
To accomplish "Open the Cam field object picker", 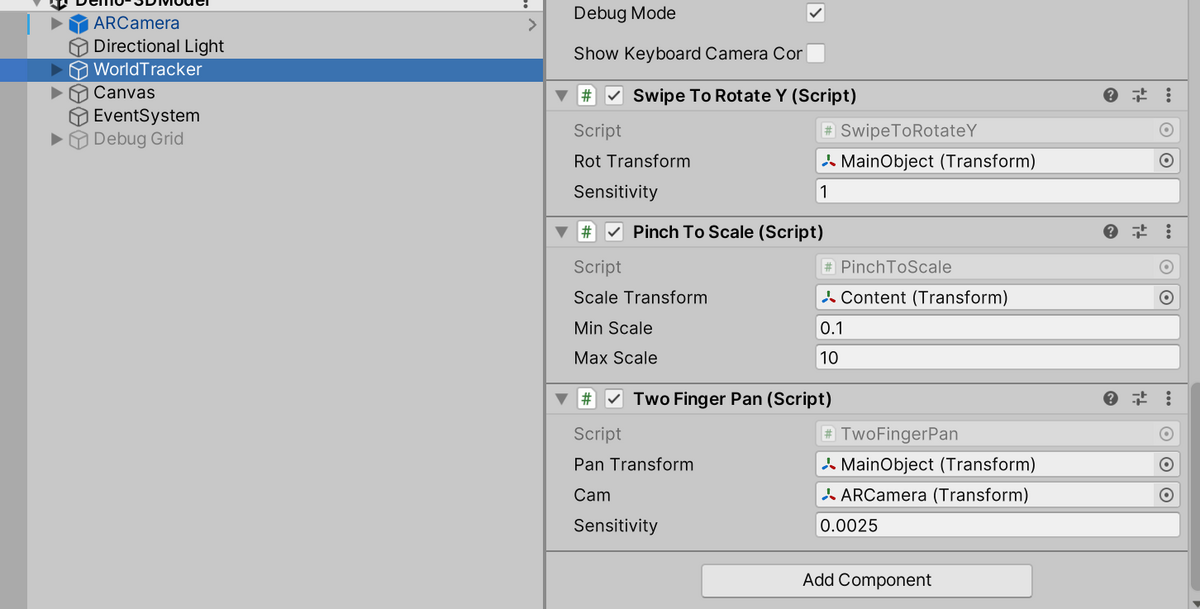I will (x=1166, y=494).
